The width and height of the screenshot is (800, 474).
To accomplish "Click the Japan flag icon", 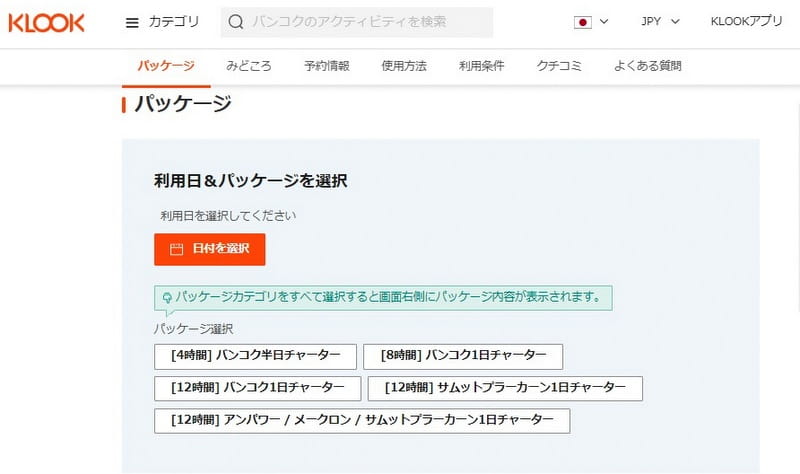I will (x=583, y=22).
